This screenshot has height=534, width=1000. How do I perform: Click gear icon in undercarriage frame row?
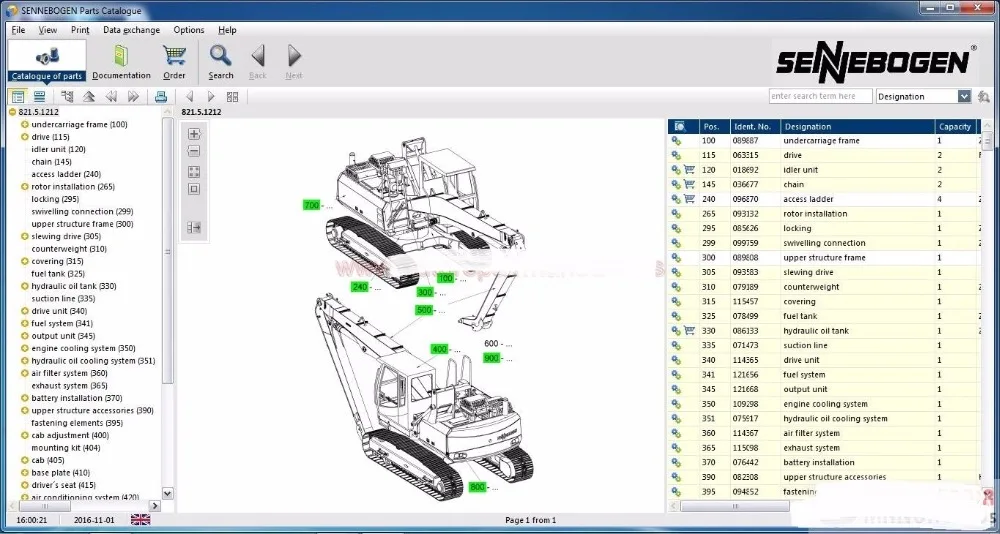pyautogui.click(x=676, y=140)
